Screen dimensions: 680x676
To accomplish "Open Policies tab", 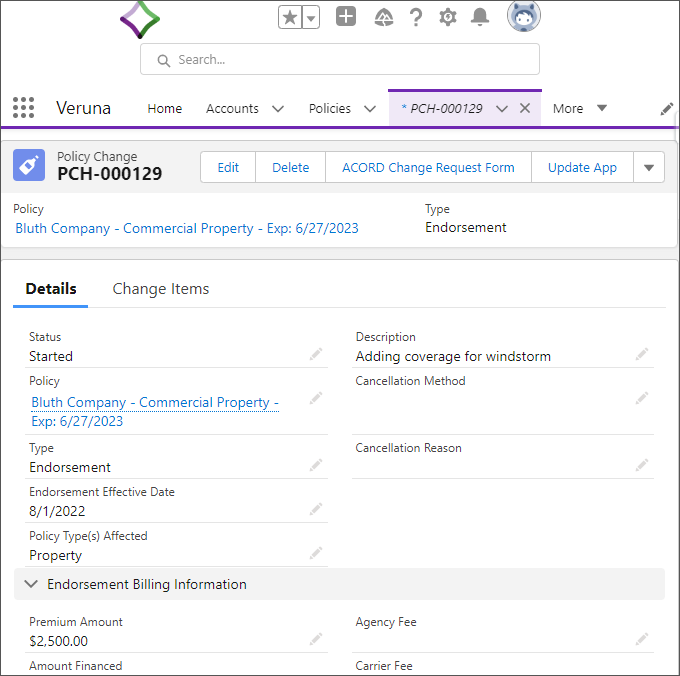I will [330, 108].
